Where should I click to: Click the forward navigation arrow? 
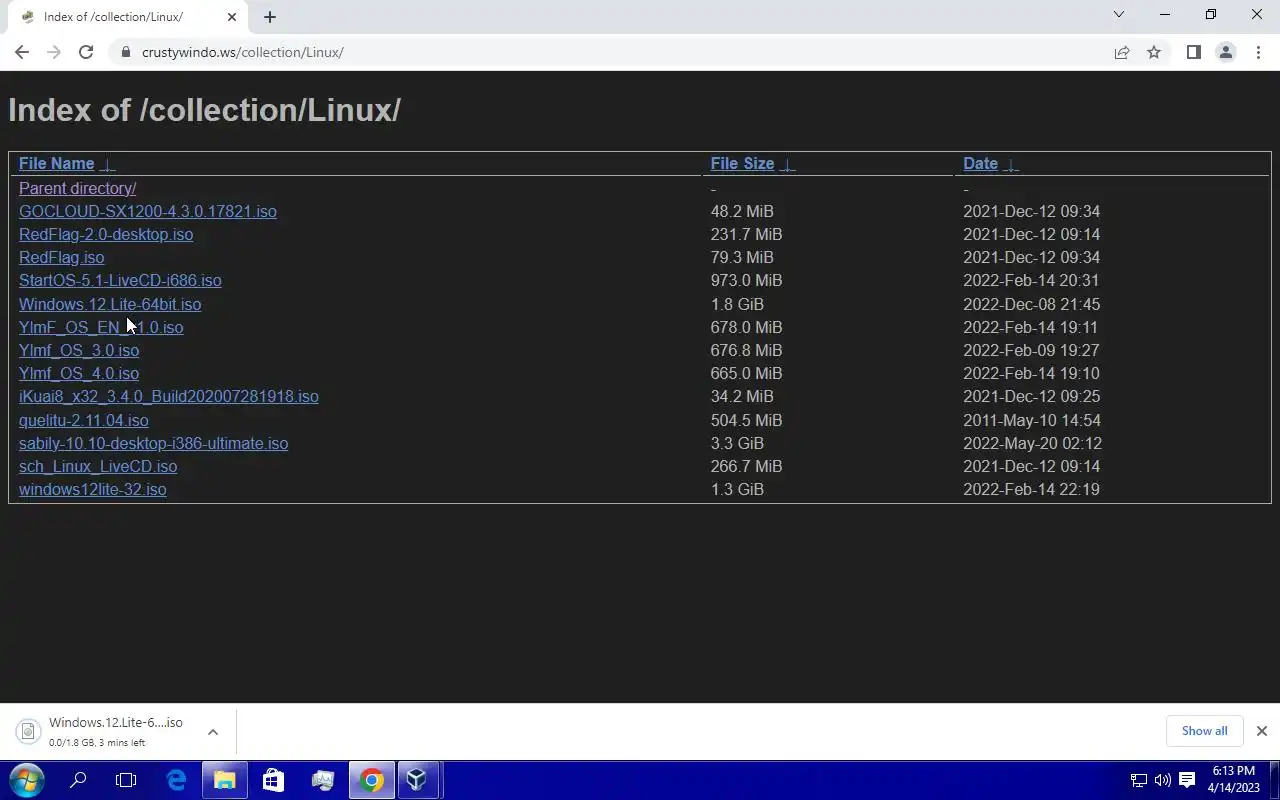(54, 52)
